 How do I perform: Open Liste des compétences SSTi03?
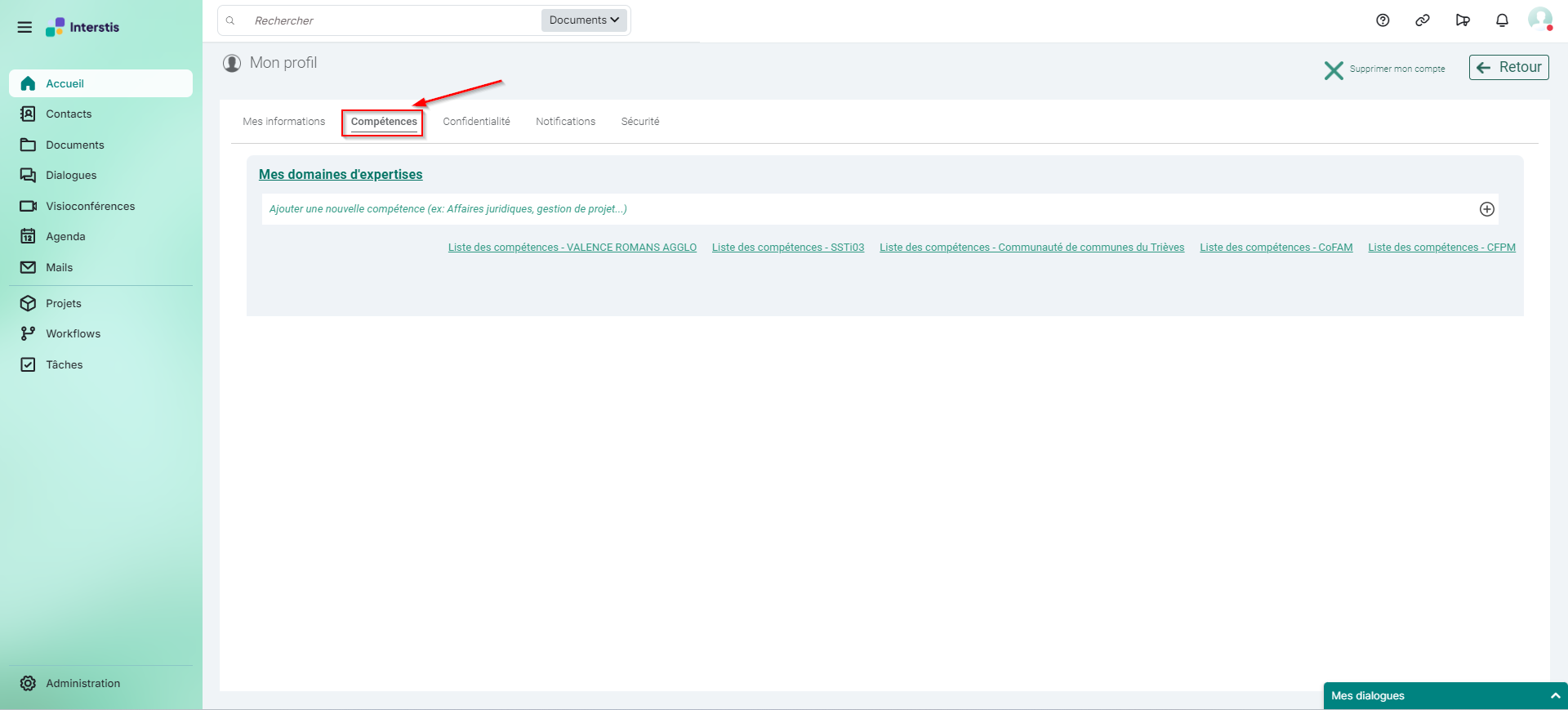coord(788,248)
